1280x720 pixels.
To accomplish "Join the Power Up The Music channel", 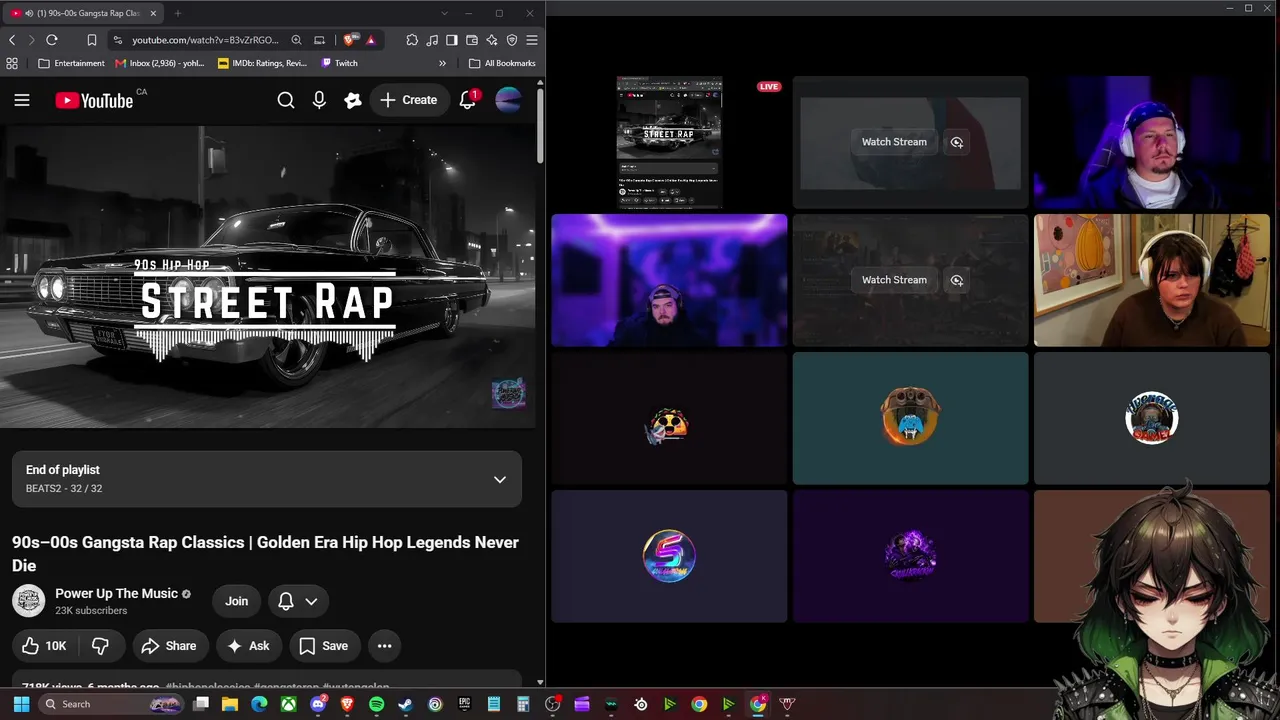I will tap(237, 601).
